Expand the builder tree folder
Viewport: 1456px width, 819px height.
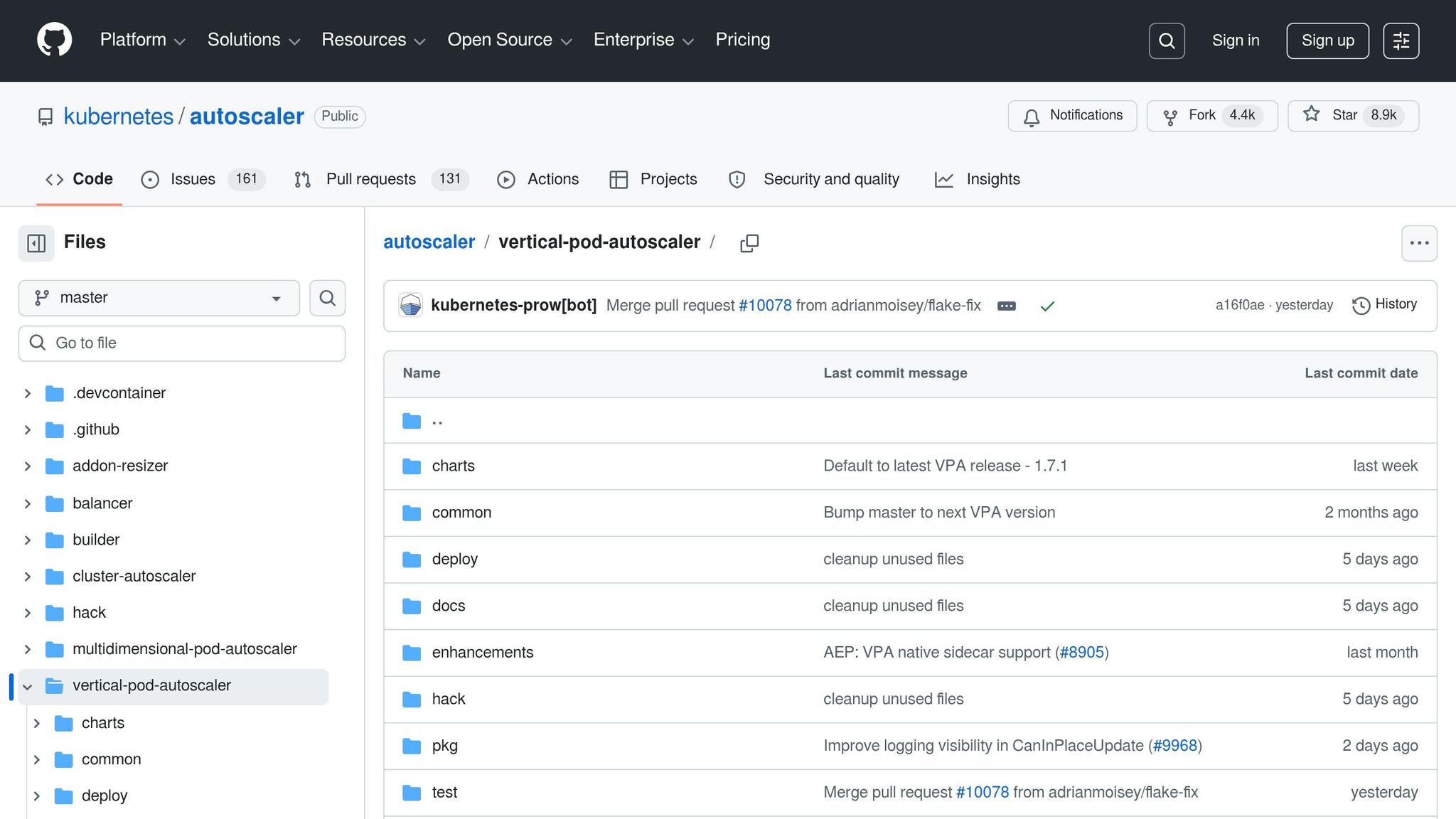click(28, 540)
